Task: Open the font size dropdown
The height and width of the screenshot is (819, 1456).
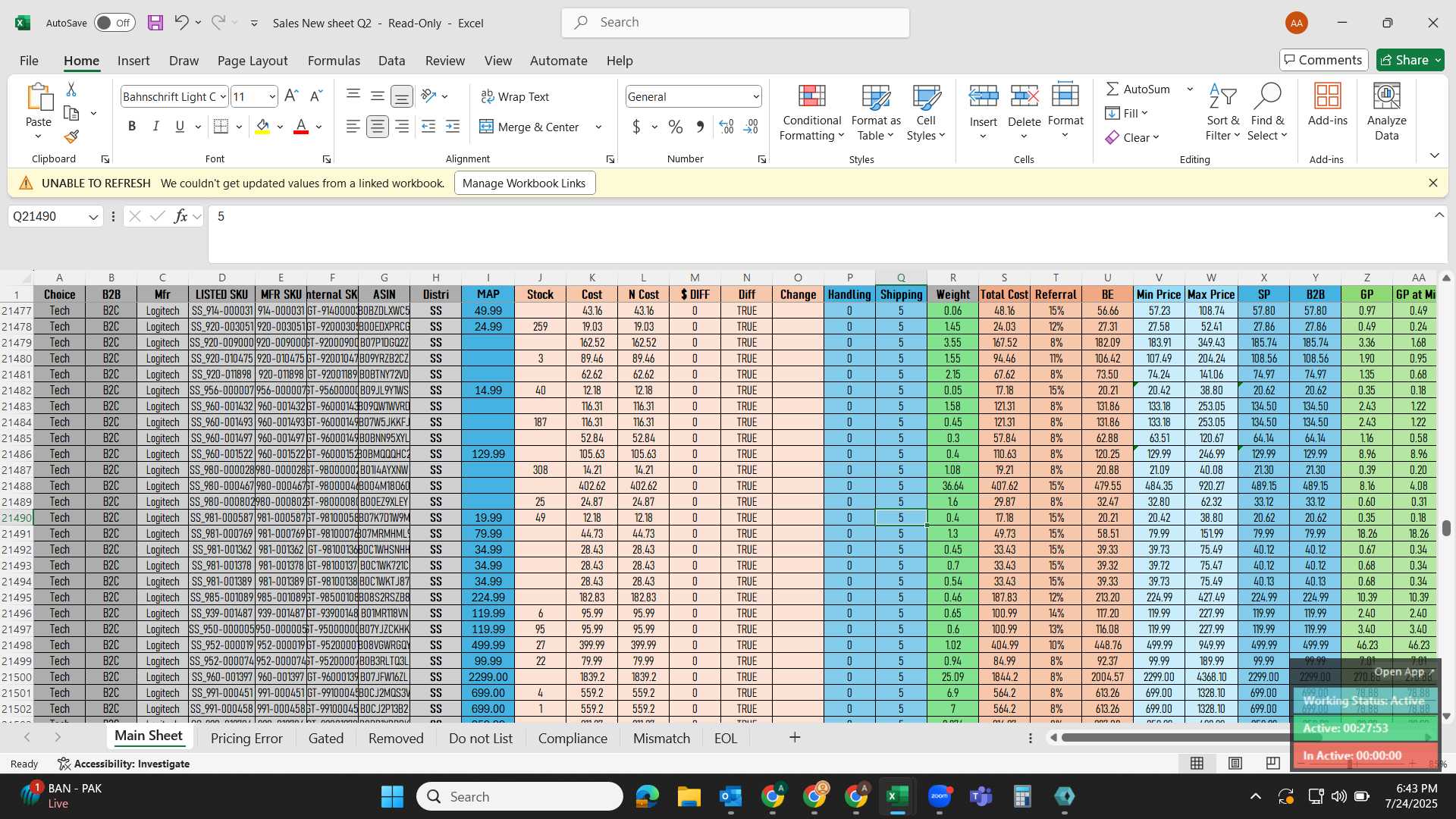Action: 272,96
